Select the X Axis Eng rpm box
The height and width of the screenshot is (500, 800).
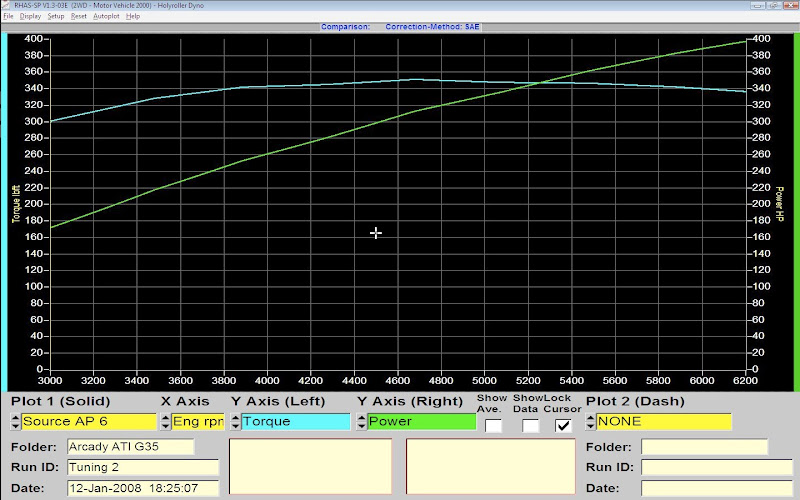coord(198,421)
